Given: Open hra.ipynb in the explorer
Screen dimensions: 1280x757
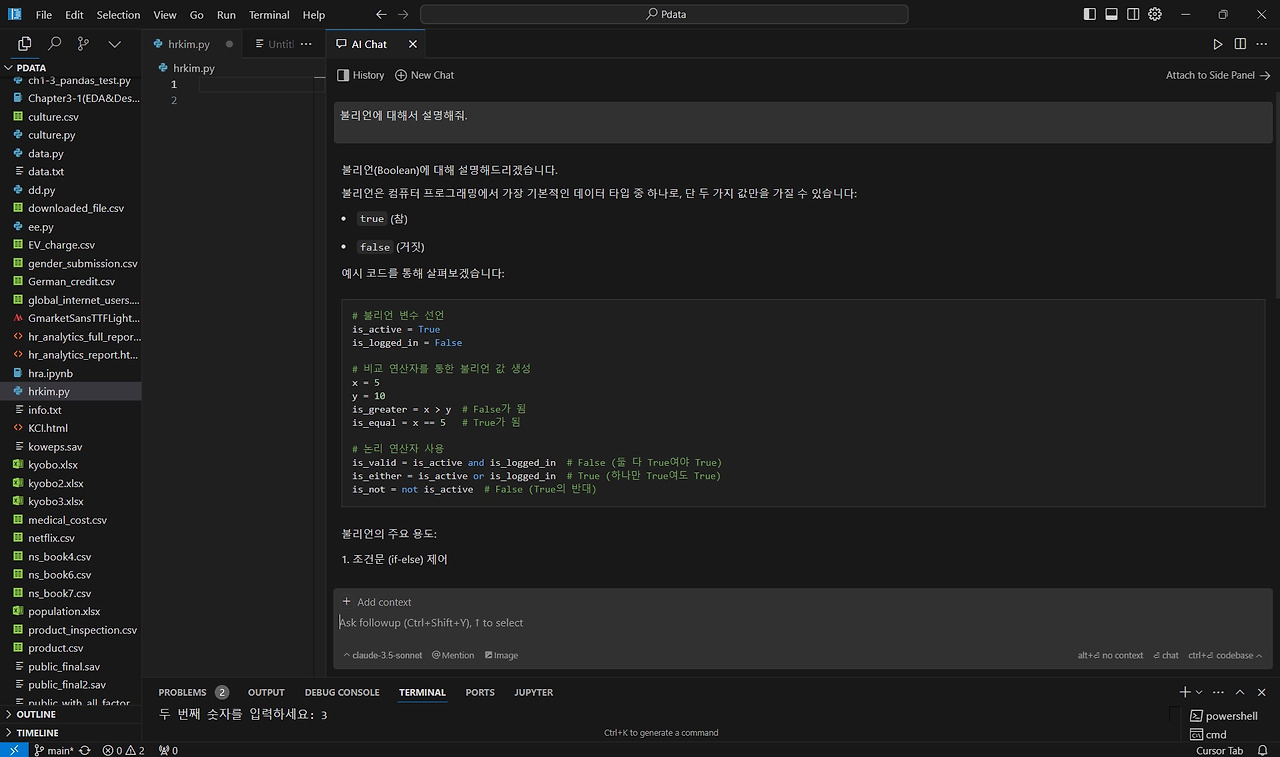Looking at the screenshot, I should [70, 373].
